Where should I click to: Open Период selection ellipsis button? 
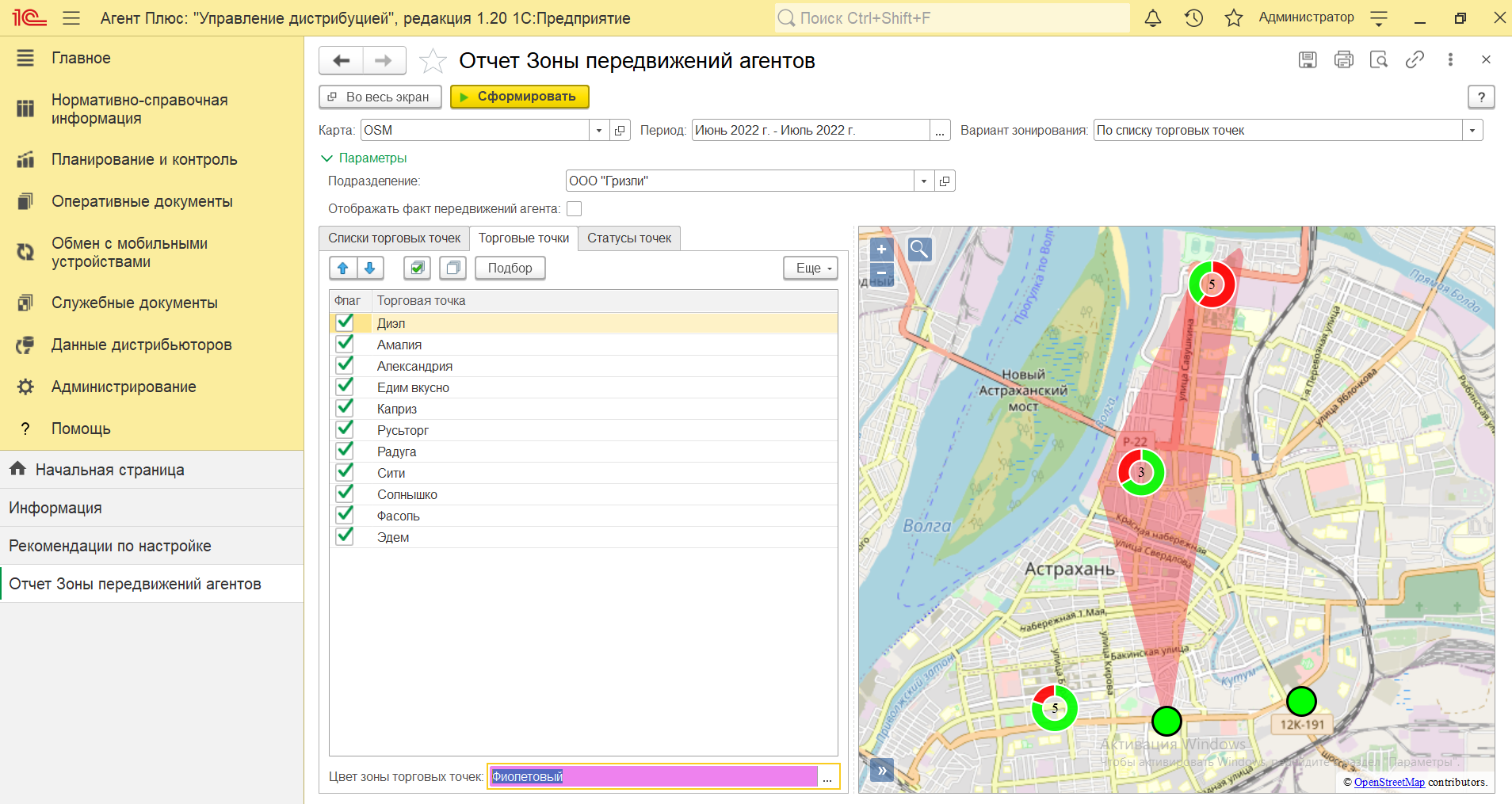tap(940, 130)
